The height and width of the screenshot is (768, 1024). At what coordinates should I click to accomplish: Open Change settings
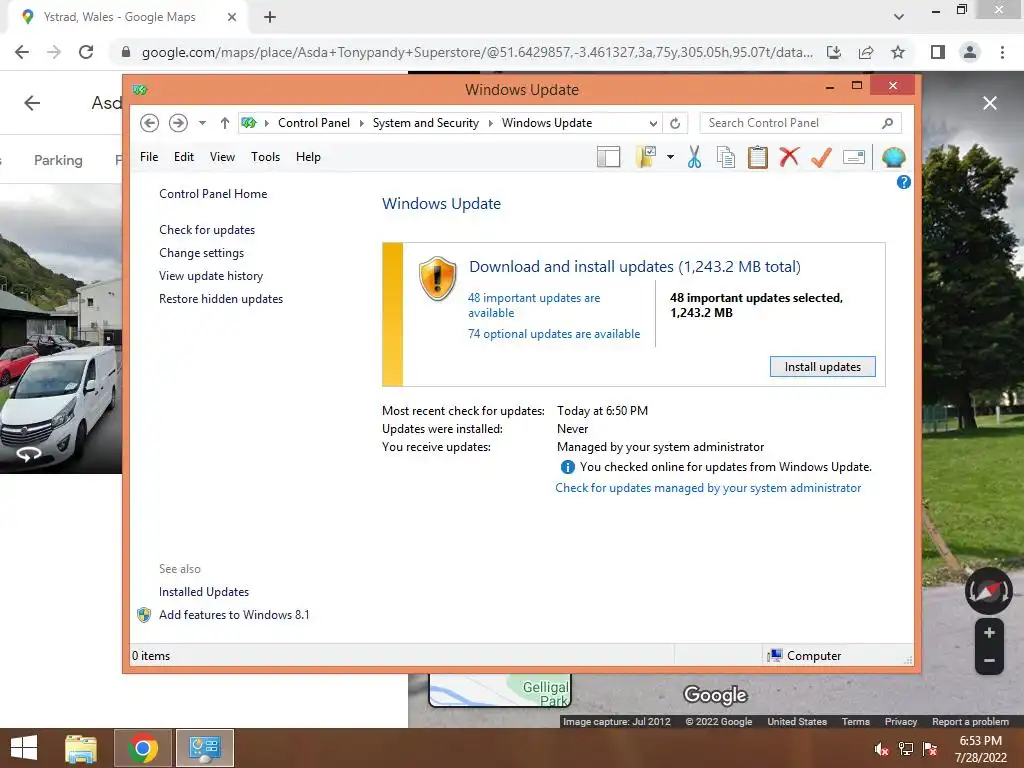[x=201, y=253]
